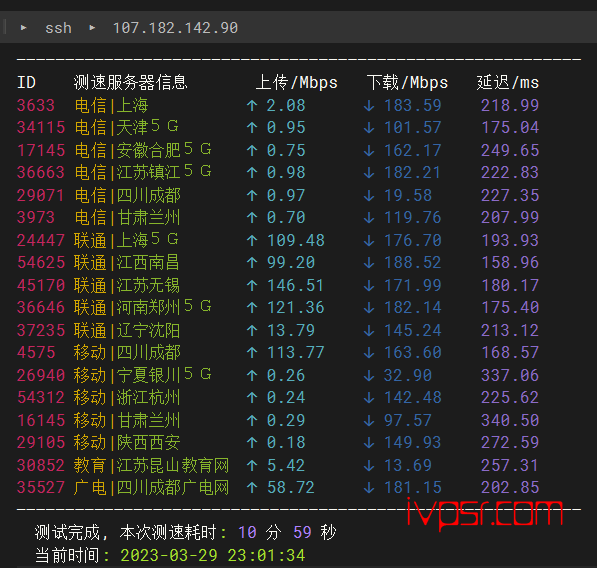Select 电信|天津5G server entry
Screen dimensions: 597x568
coord(126,127)
